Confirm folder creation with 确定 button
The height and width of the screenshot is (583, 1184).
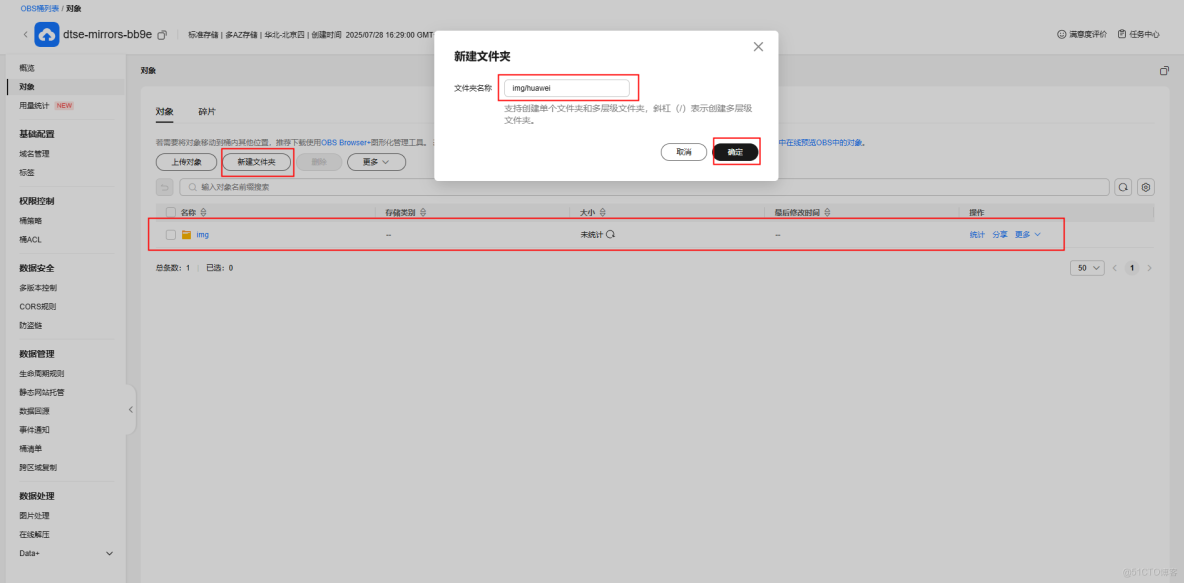tap(736, 151)
